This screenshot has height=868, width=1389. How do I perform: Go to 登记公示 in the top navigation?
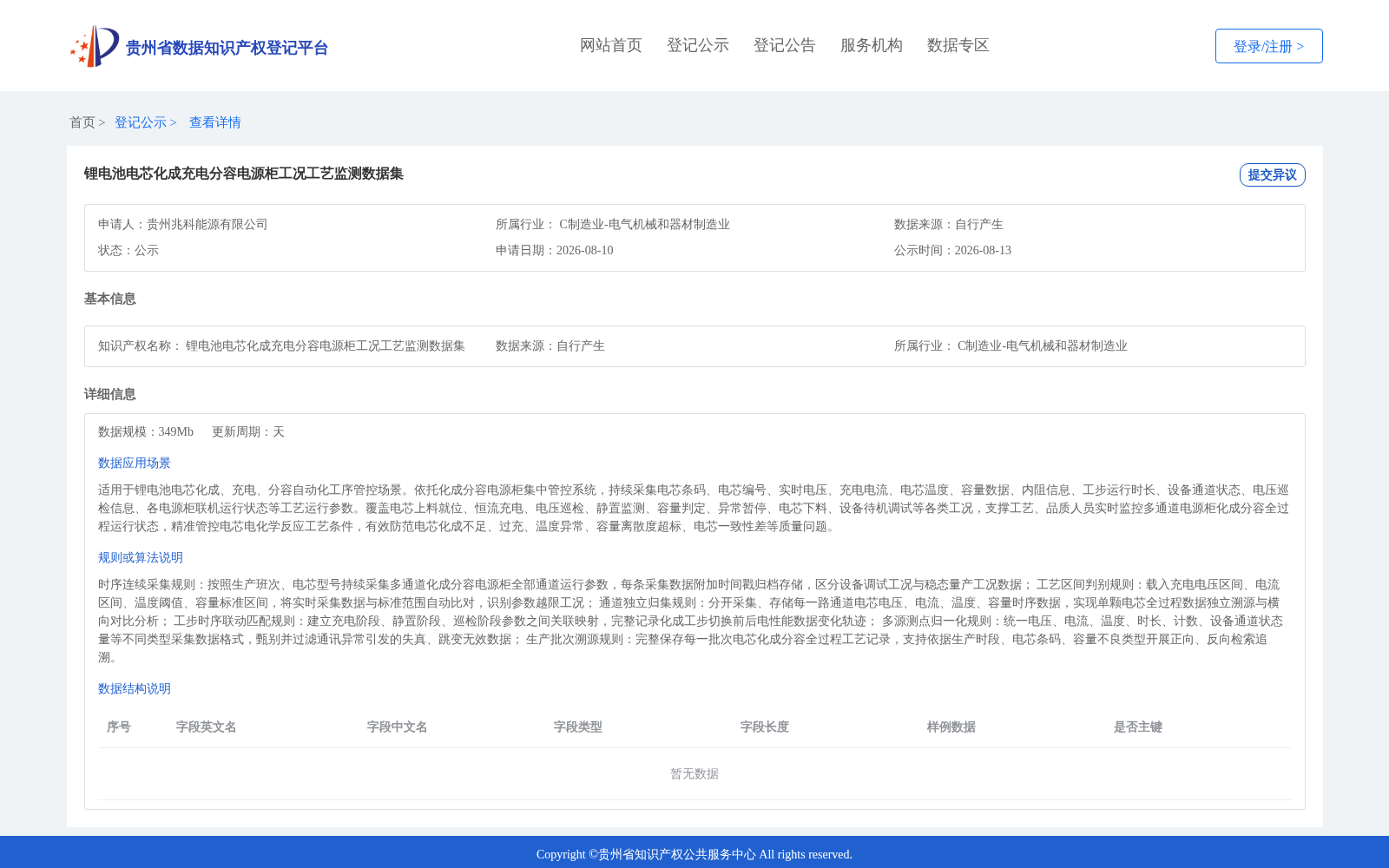click(698, 45)
